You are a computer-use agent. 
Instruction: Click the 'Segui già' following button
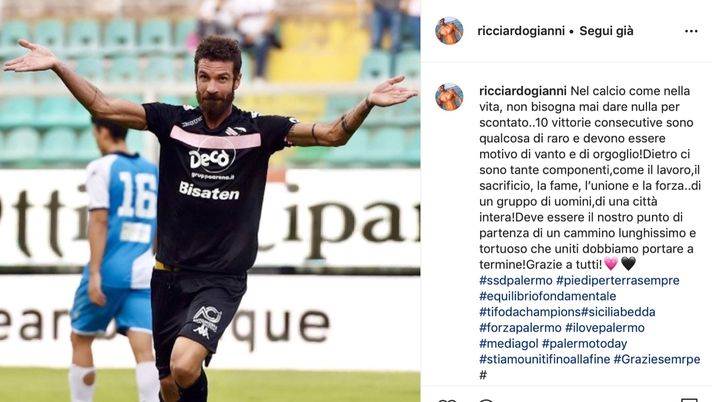(606, 31)
